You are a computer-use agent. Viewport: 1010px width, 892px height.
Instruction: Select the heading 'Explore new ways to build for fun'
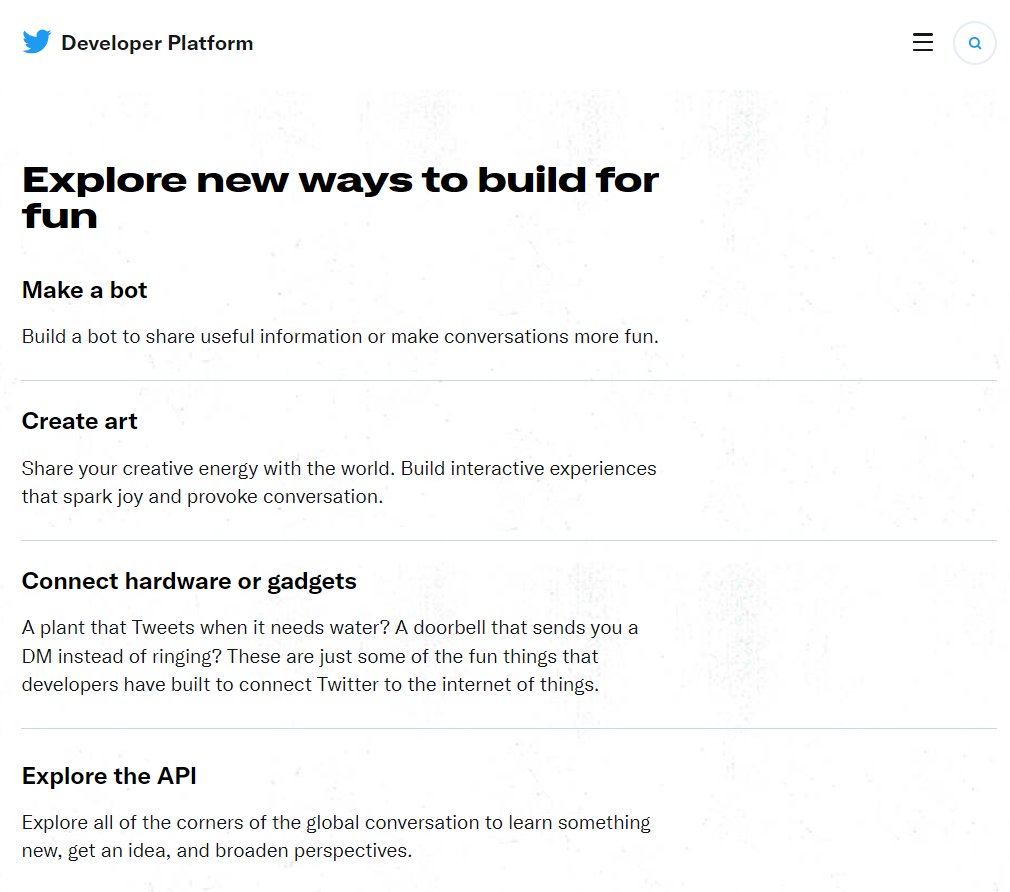pos(340,198)
